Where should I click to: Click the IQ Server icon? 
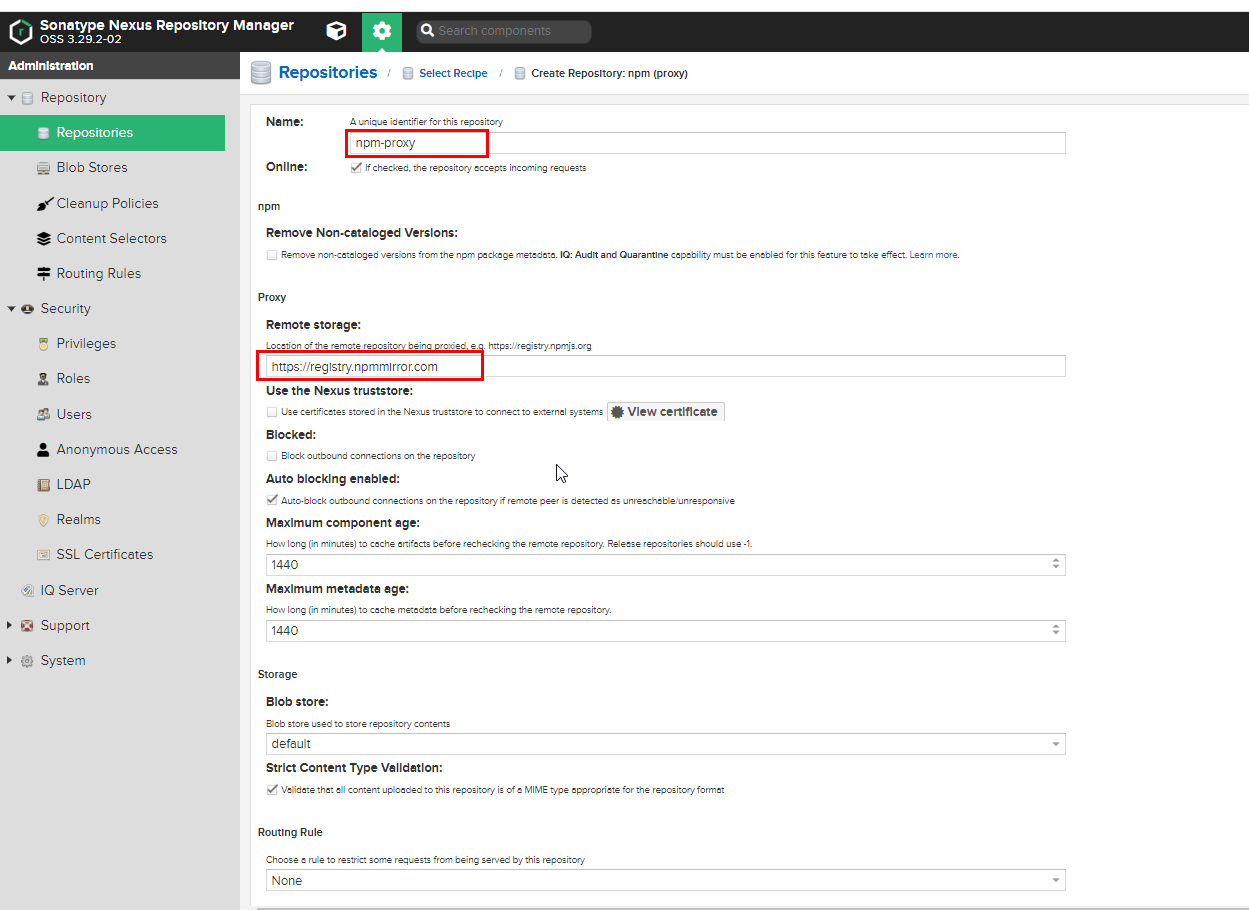28,591
